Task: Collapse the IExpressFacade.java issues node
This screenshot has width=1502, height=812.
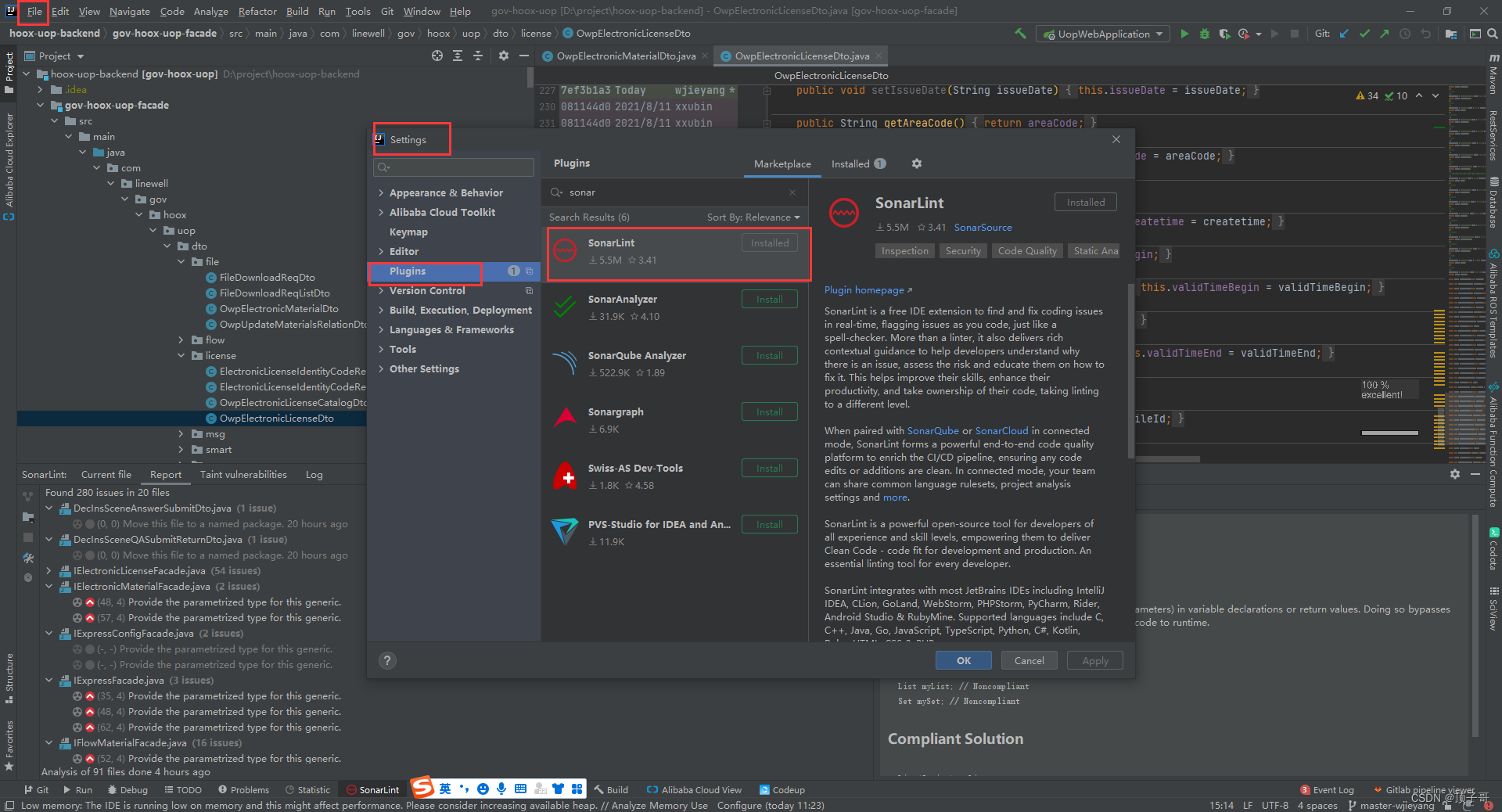Action: coord(49,681)
